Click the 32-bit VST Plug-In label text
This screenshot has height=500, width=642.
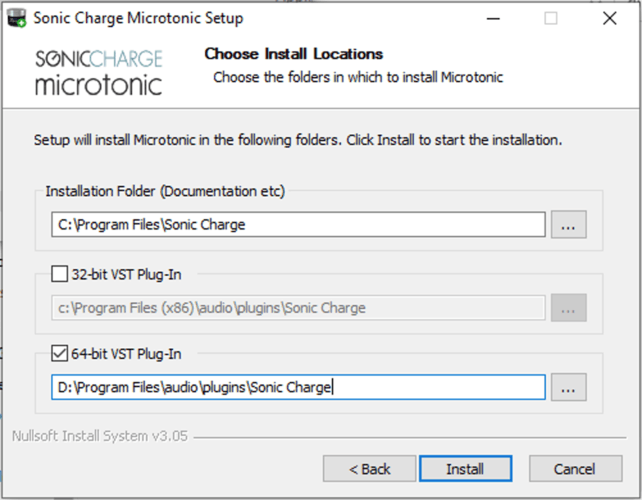click(x=127, y=274)
